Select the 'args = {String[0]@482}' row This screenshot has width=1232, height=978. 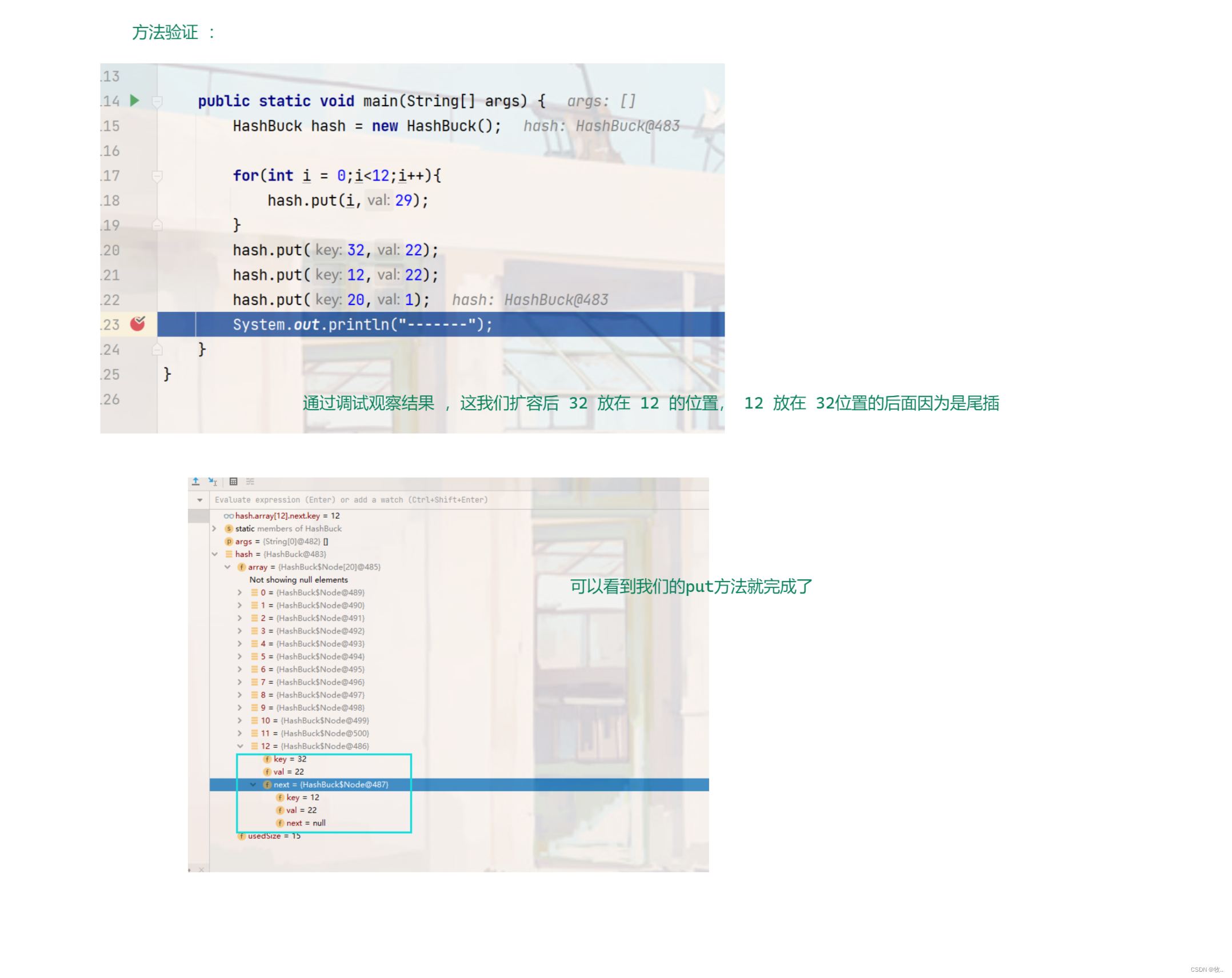[x=277, y=542]
